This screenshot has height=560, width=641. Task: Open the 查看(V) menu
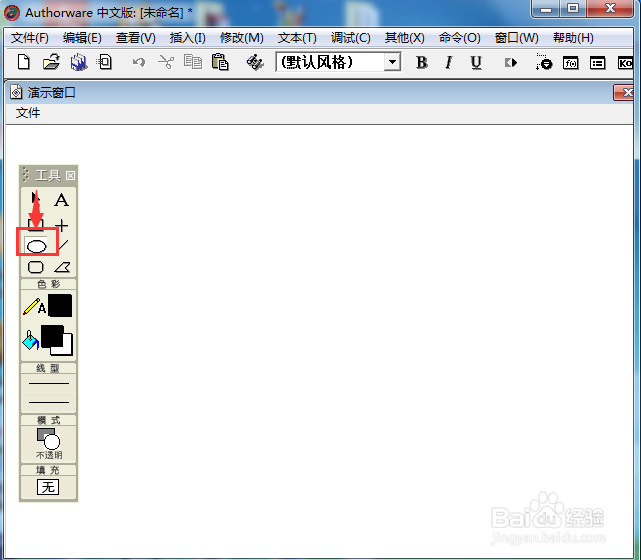click(136, 38)
